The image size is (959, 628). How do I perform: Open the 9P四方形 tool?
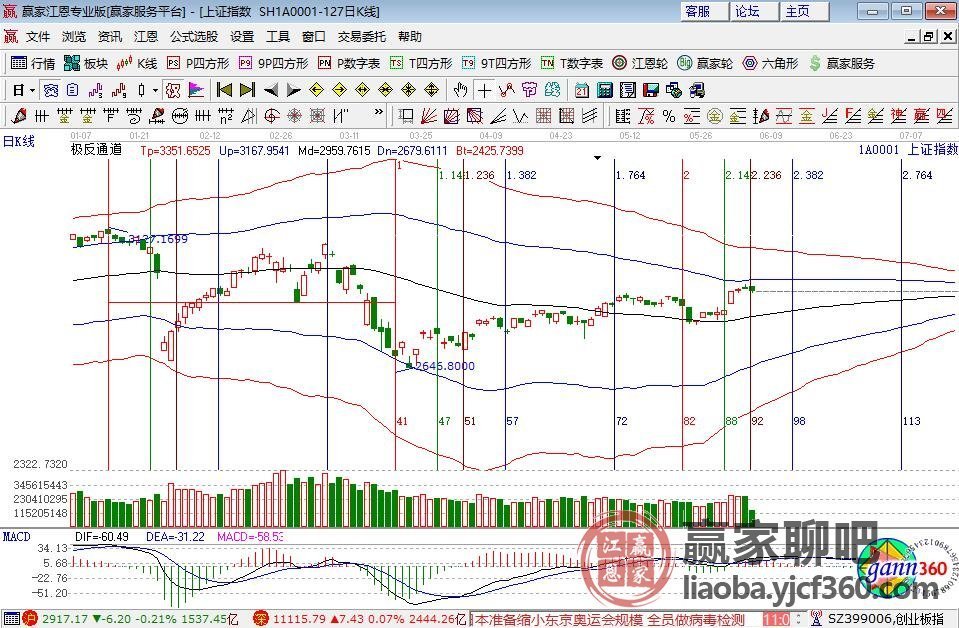point(273,63)
